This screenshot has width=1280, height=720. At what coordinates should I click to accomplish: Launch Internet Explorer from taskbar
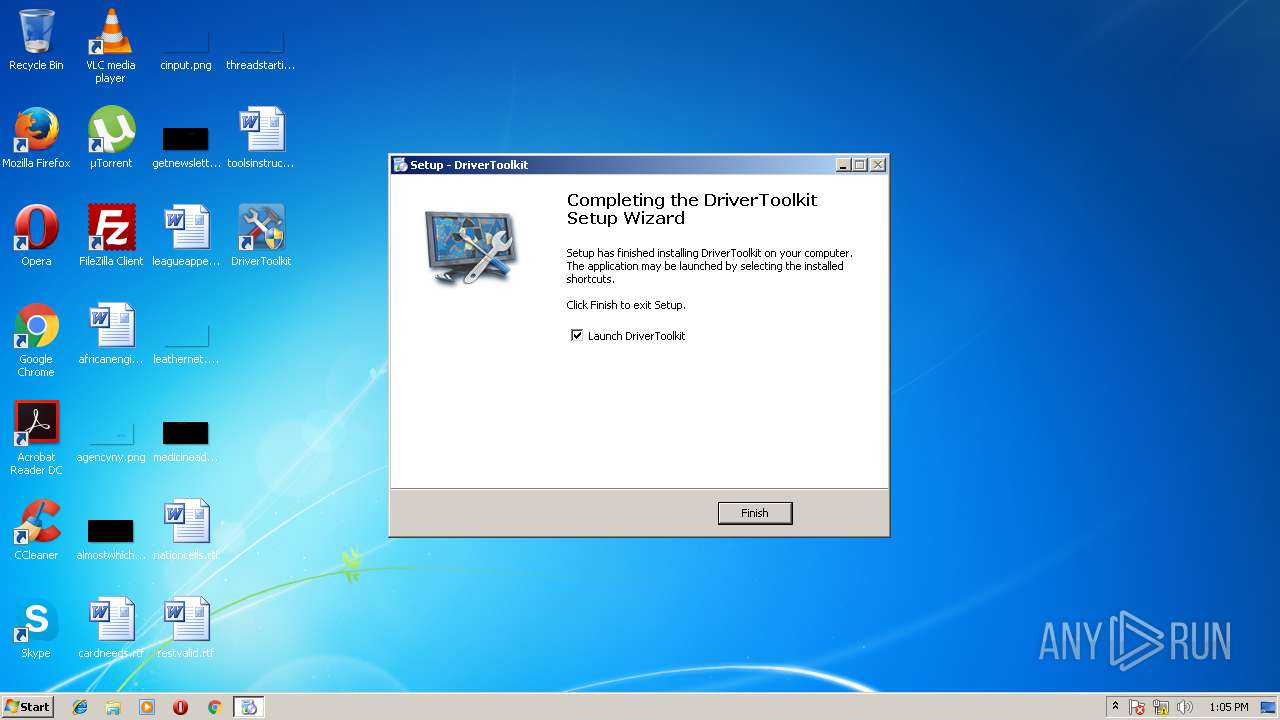point(80,707)
